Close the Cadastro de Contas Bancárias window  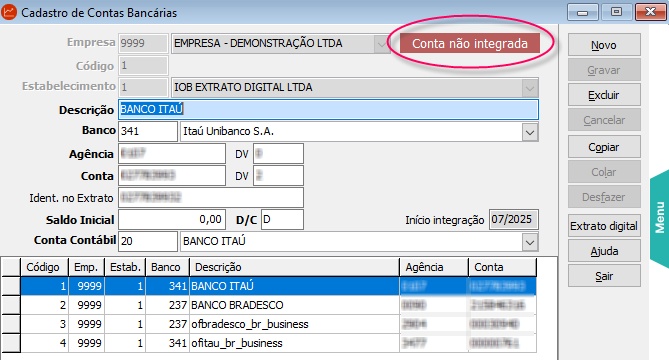pyautogui.click(x=650, y=12)
